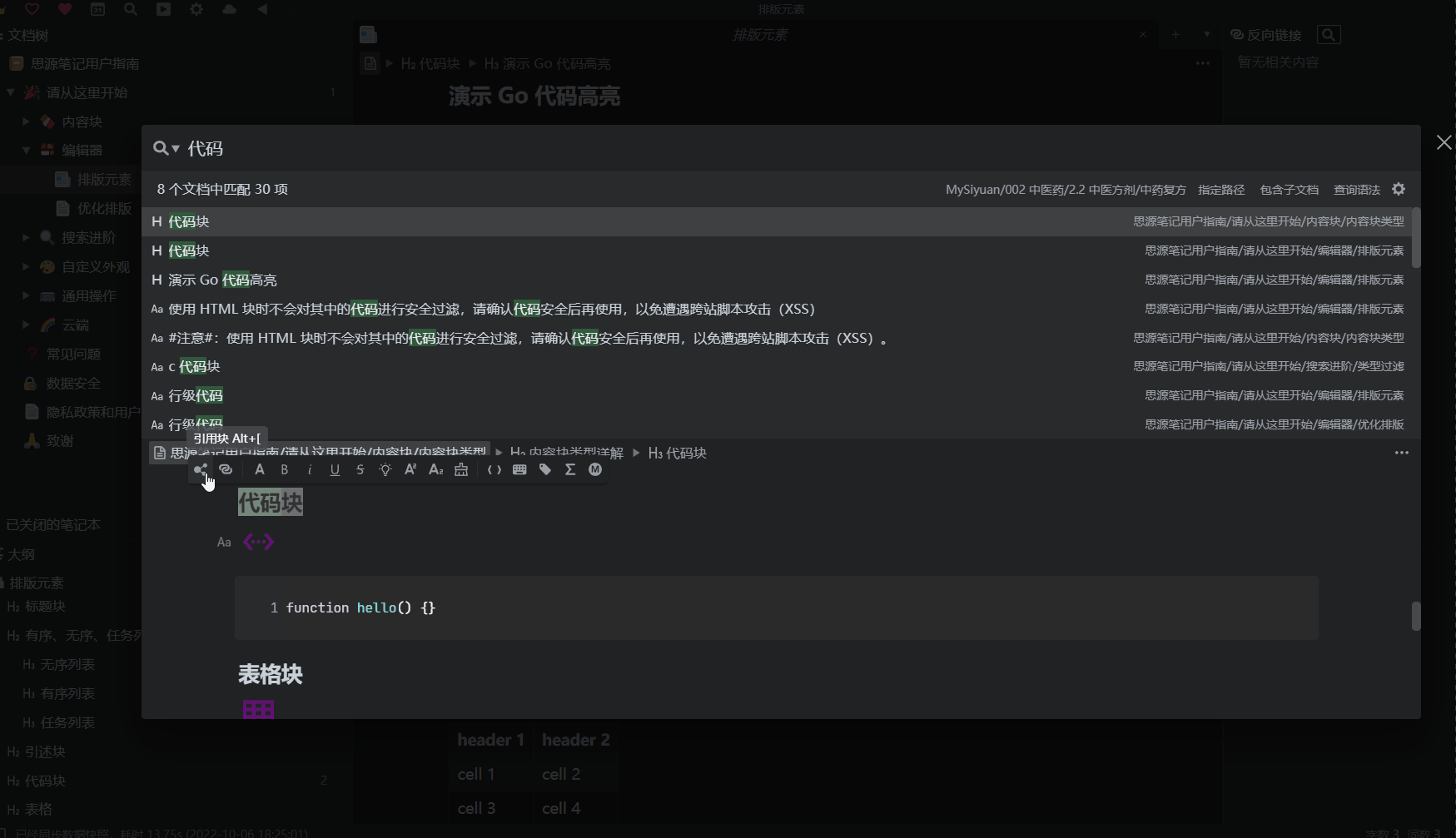
Task: Select the tag icon in the format toolbar
Action: [x=544, y=469]
